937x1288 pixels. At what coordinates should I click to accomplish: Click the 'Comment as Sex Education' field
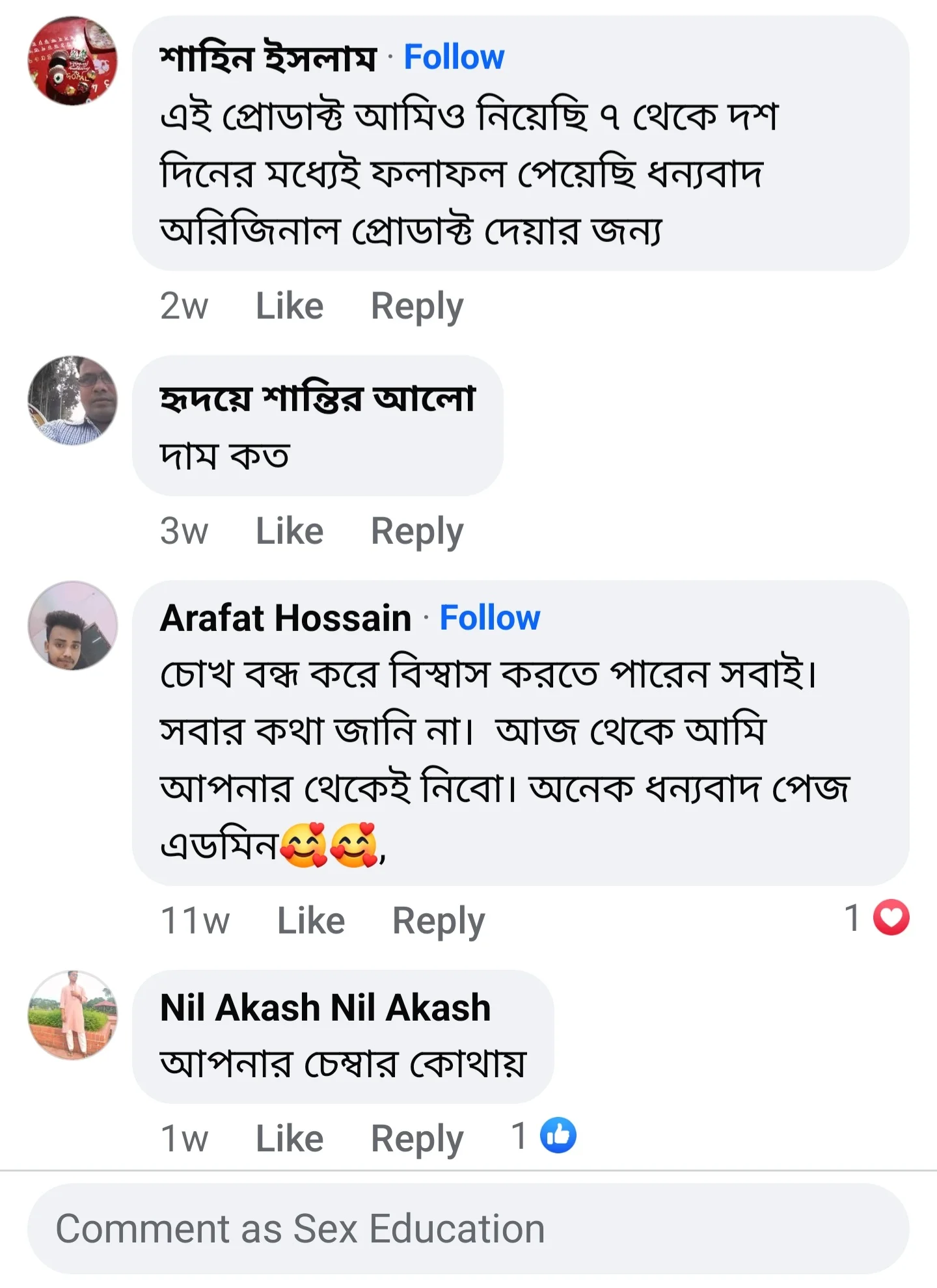pyautogui.click(x=468, y=1229)
